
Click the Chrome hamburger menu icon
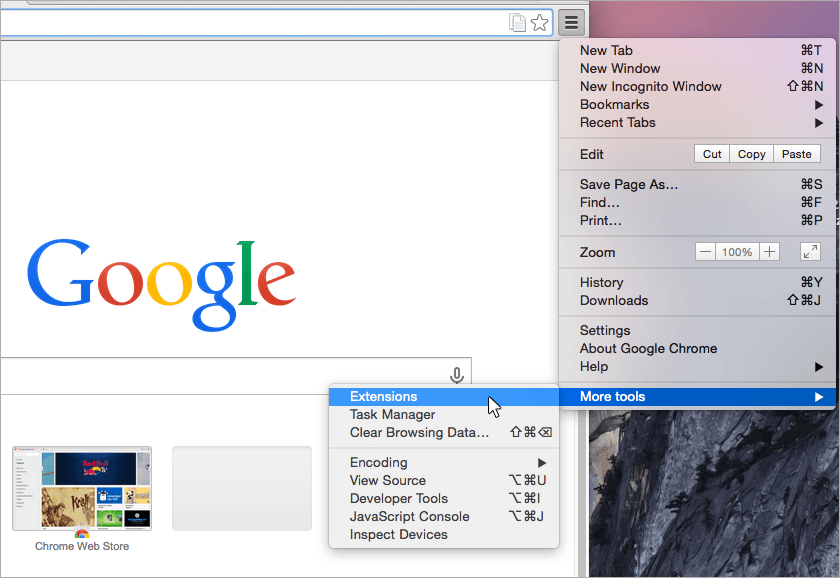pos(571,23)
